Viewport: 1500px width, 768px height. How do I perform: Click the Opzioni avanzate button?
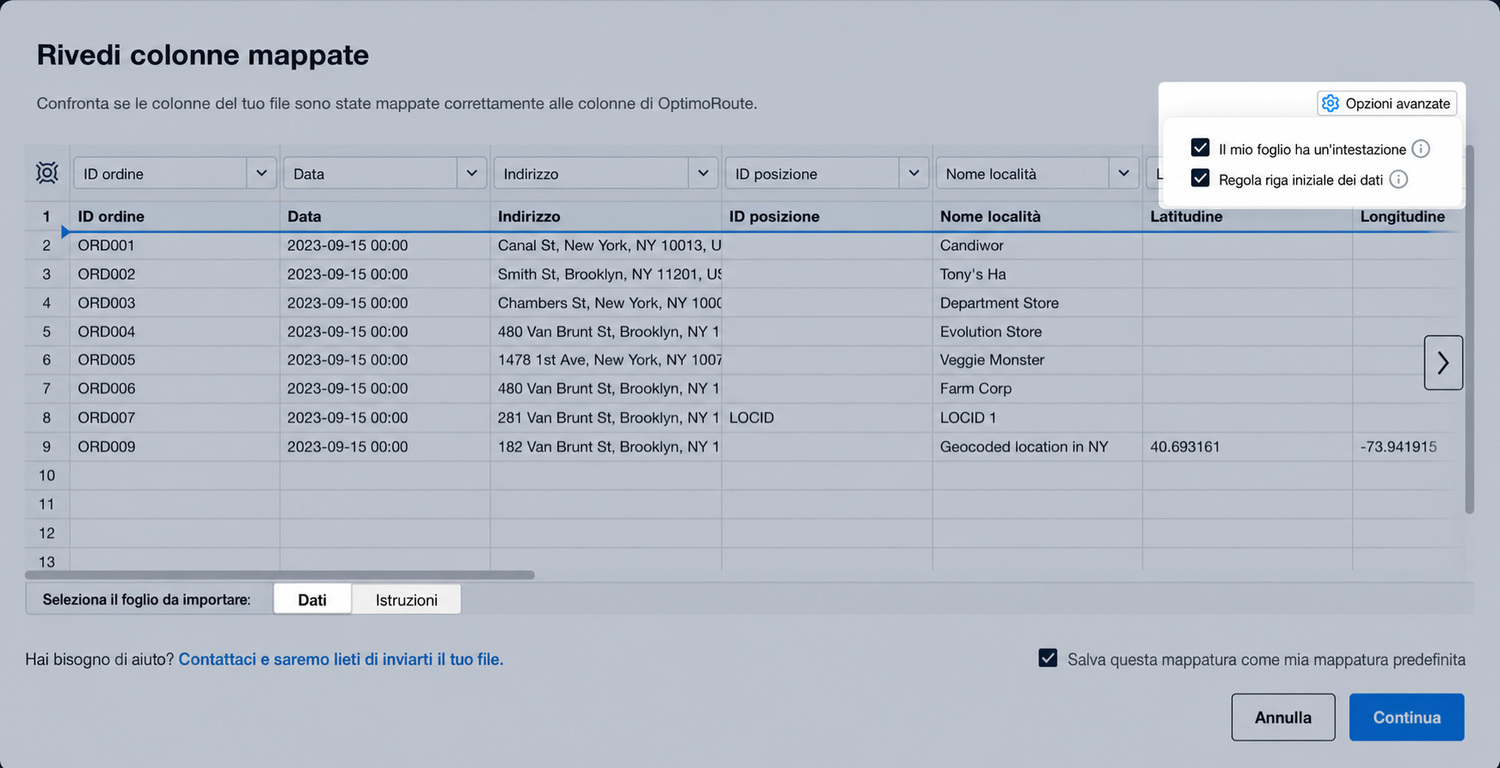[x=1387, y=103]
